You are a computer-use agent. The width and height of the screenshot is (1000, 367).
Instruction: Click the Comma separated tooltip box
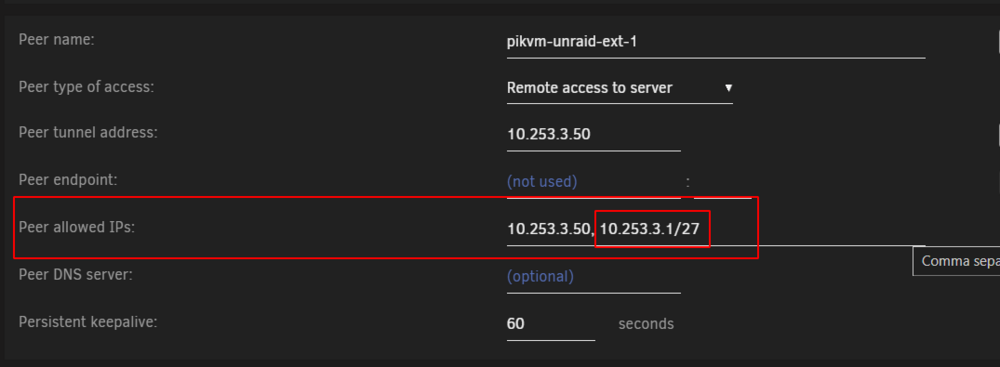click(957, 261)
